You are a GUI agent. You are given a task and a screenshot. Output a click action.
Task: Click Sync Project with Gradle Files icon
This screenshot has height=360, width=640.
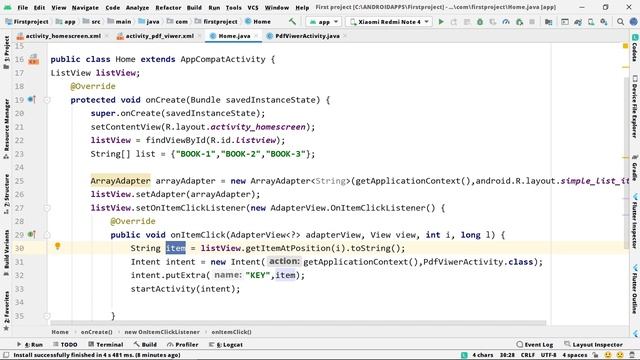click(x=578, y=22)
